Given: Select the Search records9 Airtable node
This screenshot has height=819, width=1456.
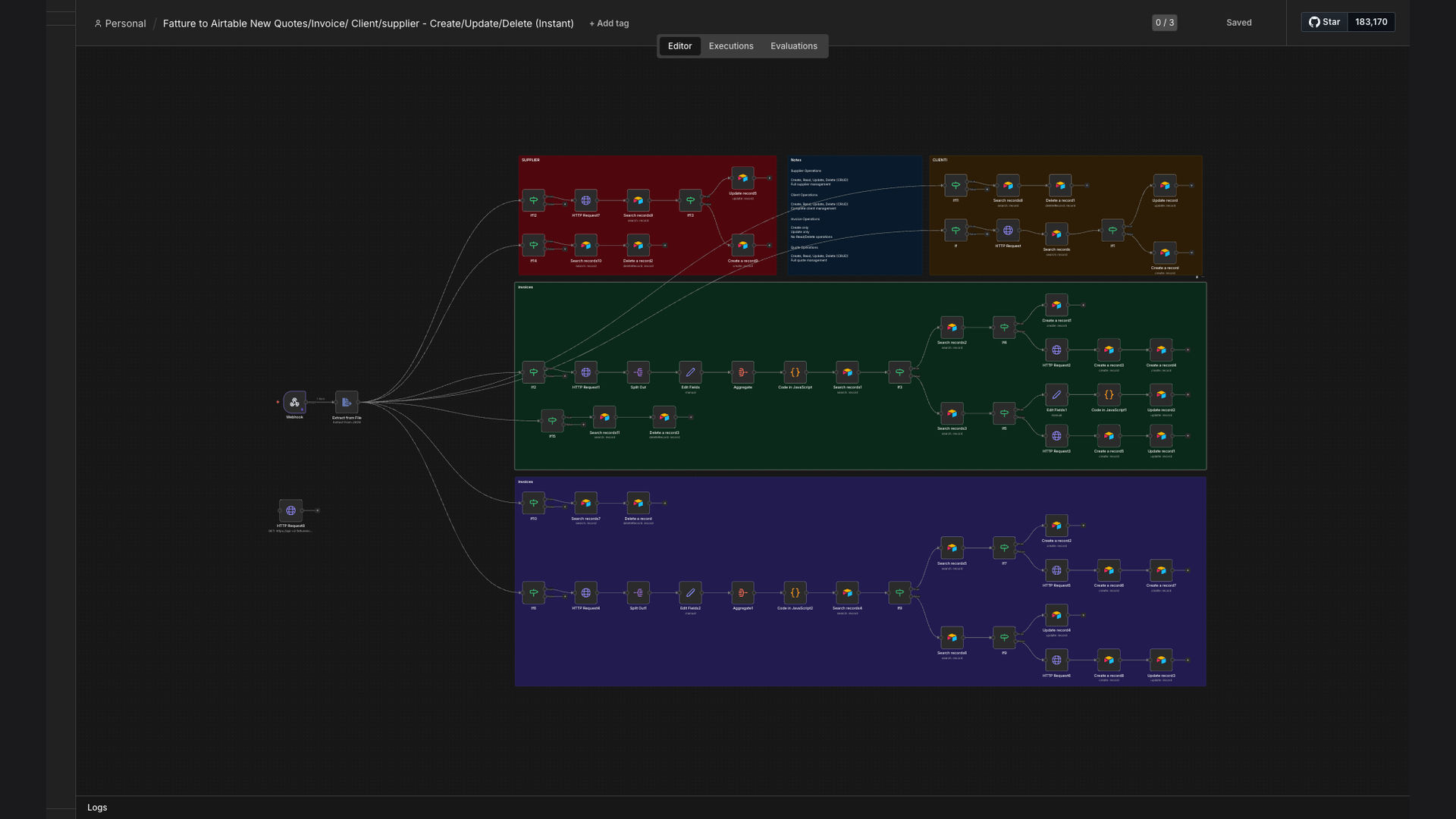Looking at the screenshot, I should [638, 200].
